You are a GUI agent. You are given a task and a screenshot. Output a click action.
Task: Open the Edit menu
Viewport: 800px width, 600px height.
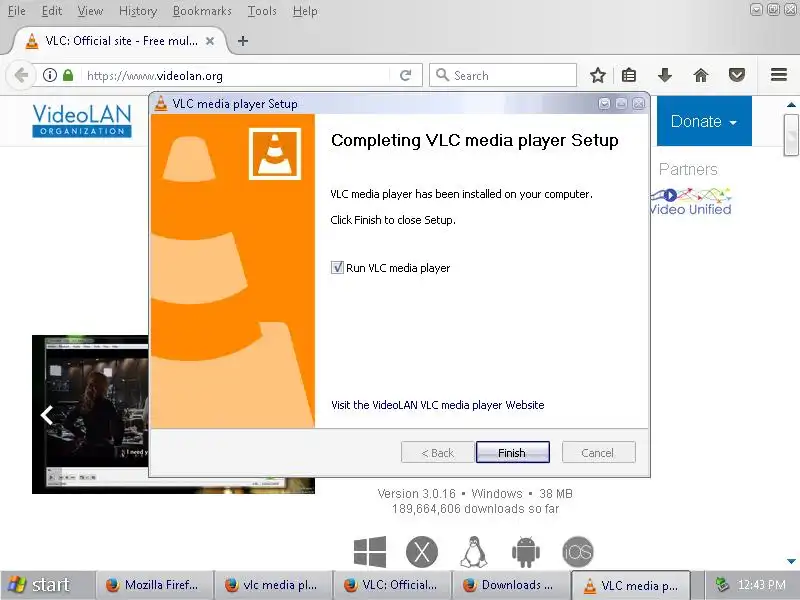[52, 11]
